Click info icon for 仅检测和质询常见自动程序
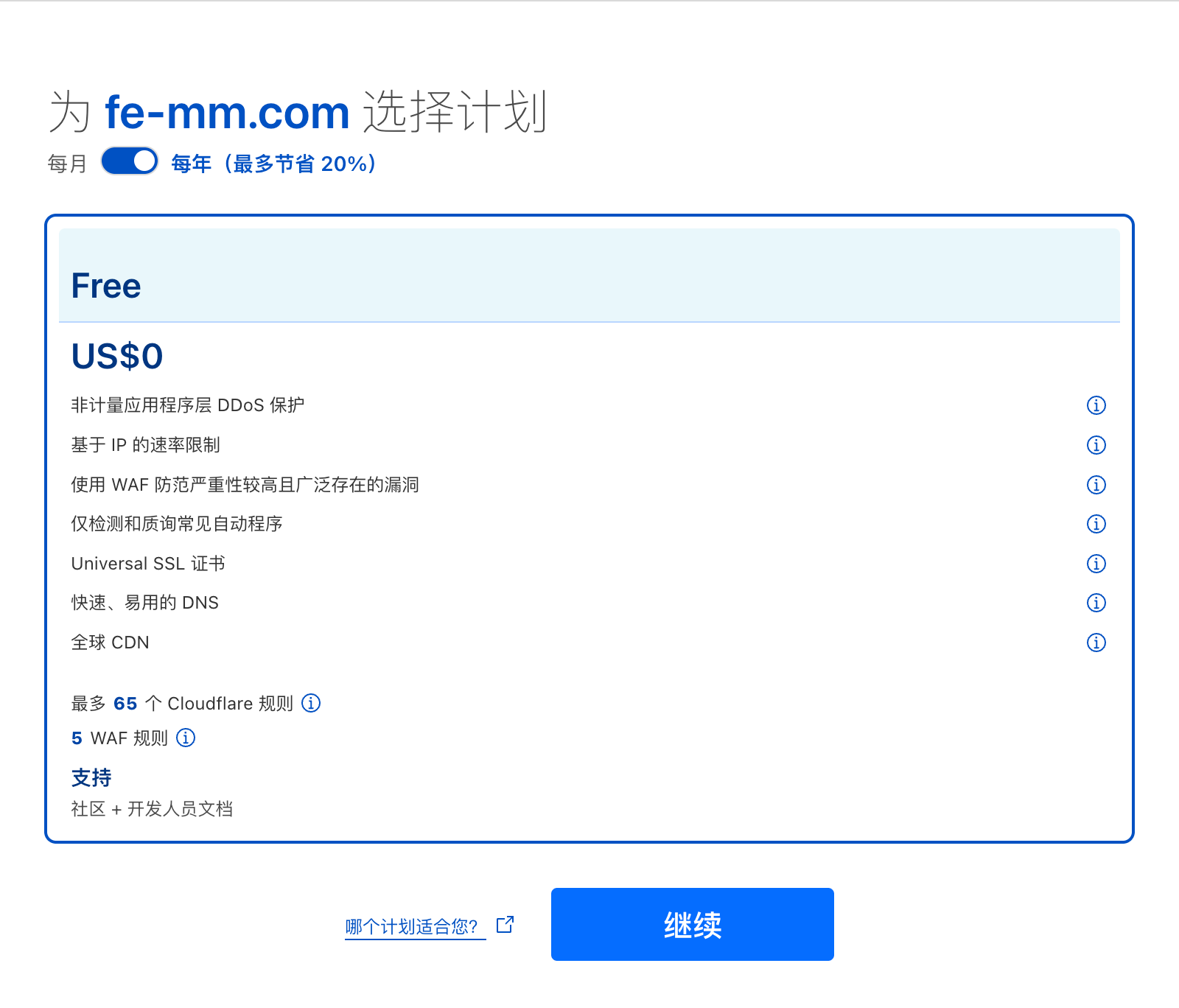This screenshot has height=1008, width=1179. click(x=1096, y=524)
